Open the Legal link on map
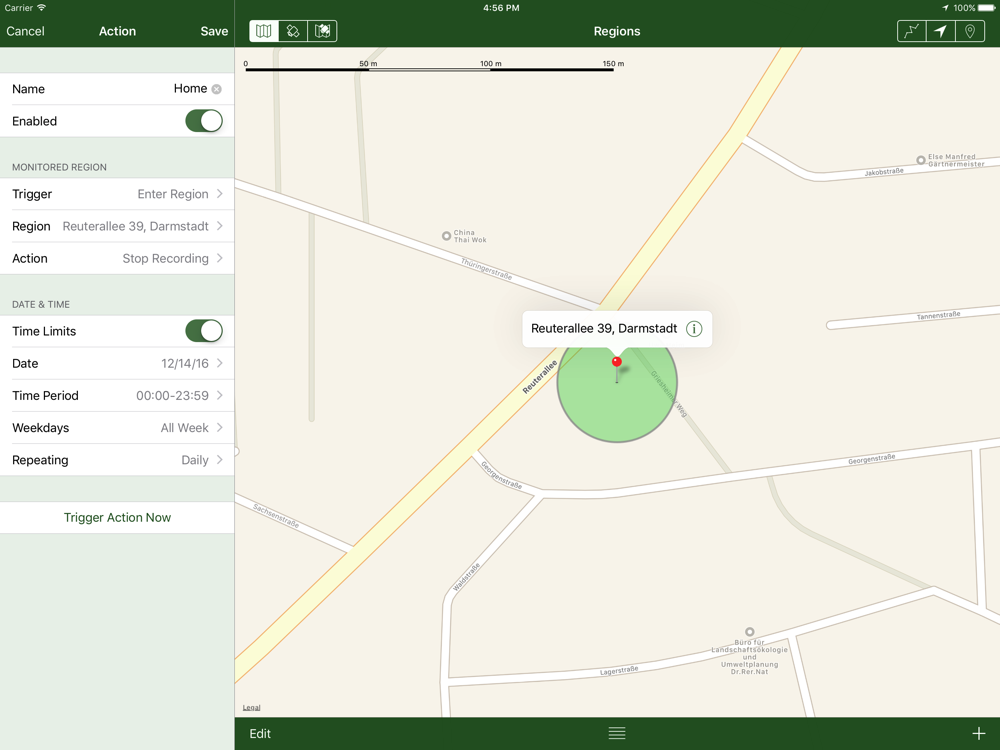Image resolution: width=1000 pixels, height=750 pixels. tap(251, 707)
